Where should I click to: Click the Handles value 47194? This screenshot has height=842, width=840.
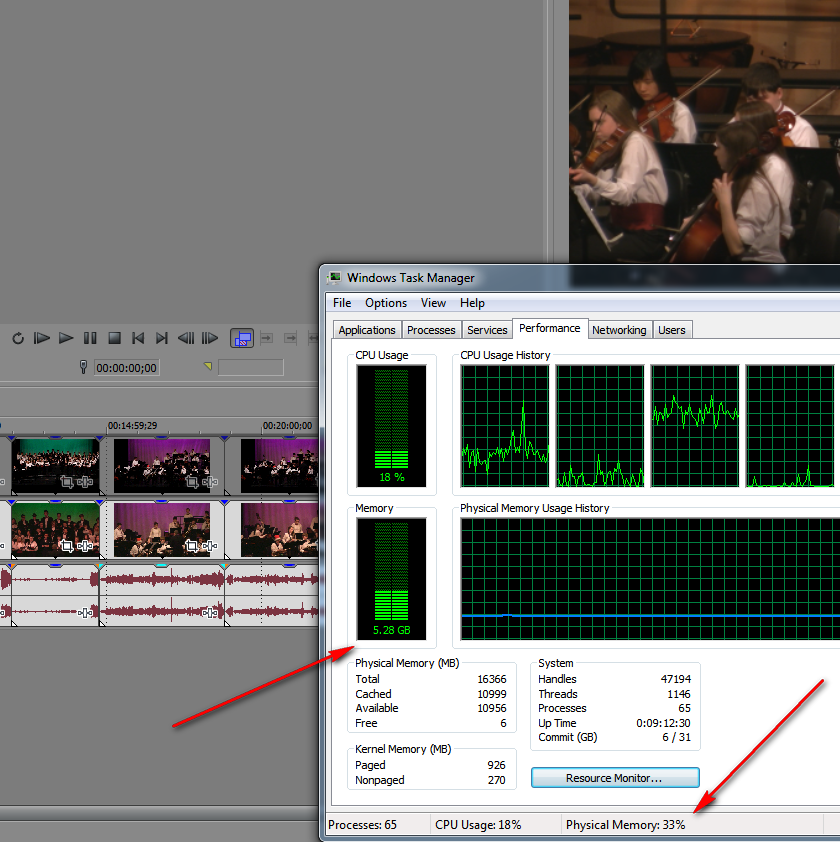(676, 679)
